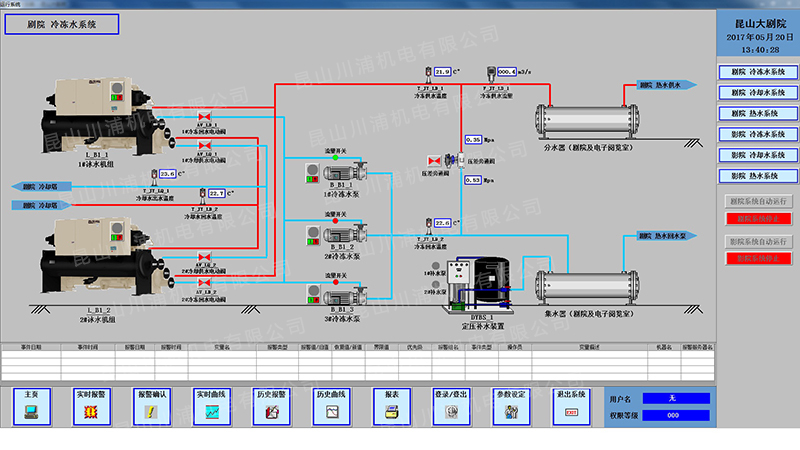Switch to 影院 冷冻水系统 page
800x450 pixels.
tap(757, 134)
